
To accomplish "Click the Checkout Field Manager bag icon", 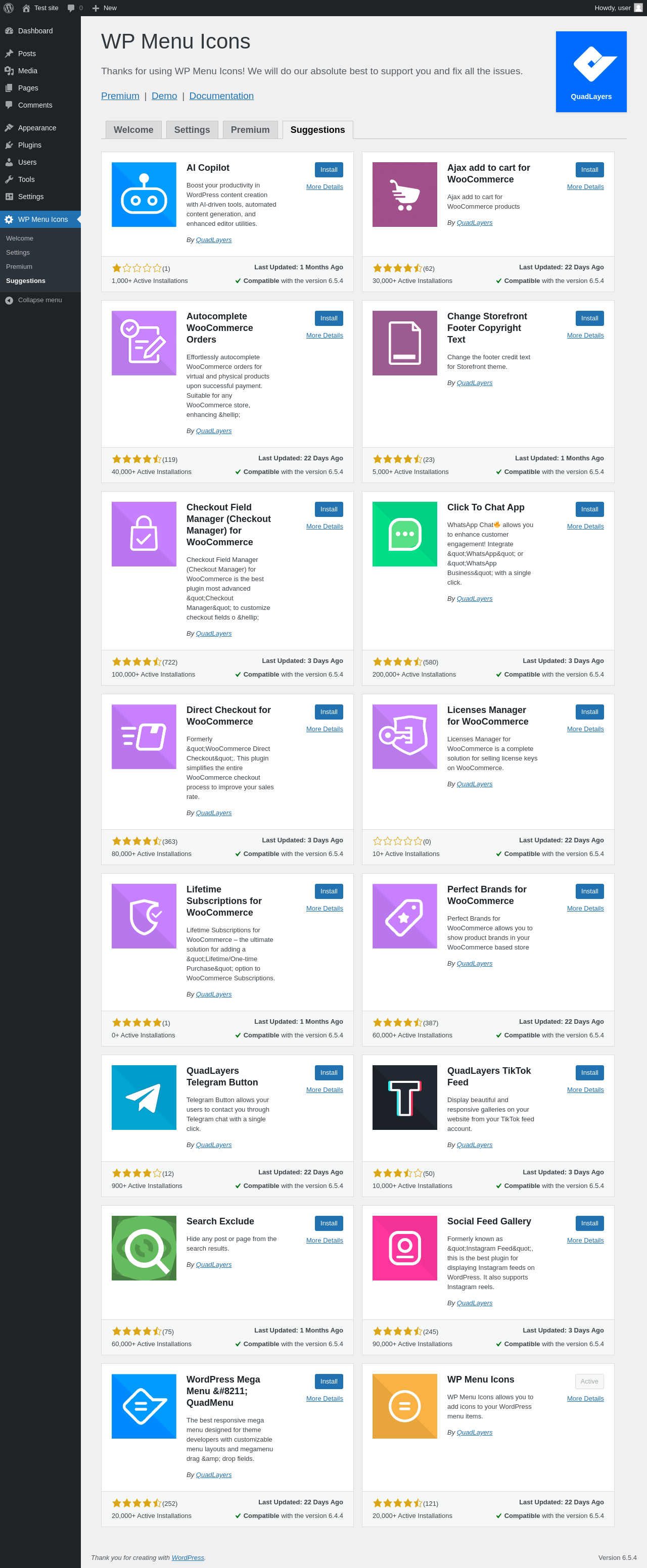I will [144, 535].
